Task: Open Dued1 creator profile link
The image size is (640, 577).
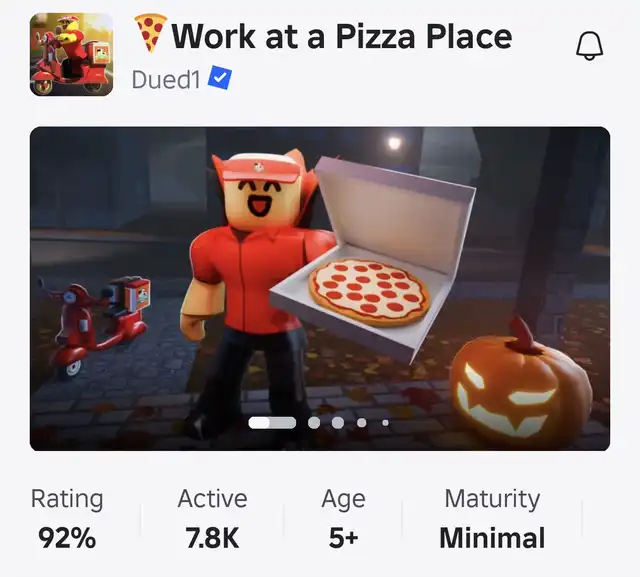Action: 166,79
